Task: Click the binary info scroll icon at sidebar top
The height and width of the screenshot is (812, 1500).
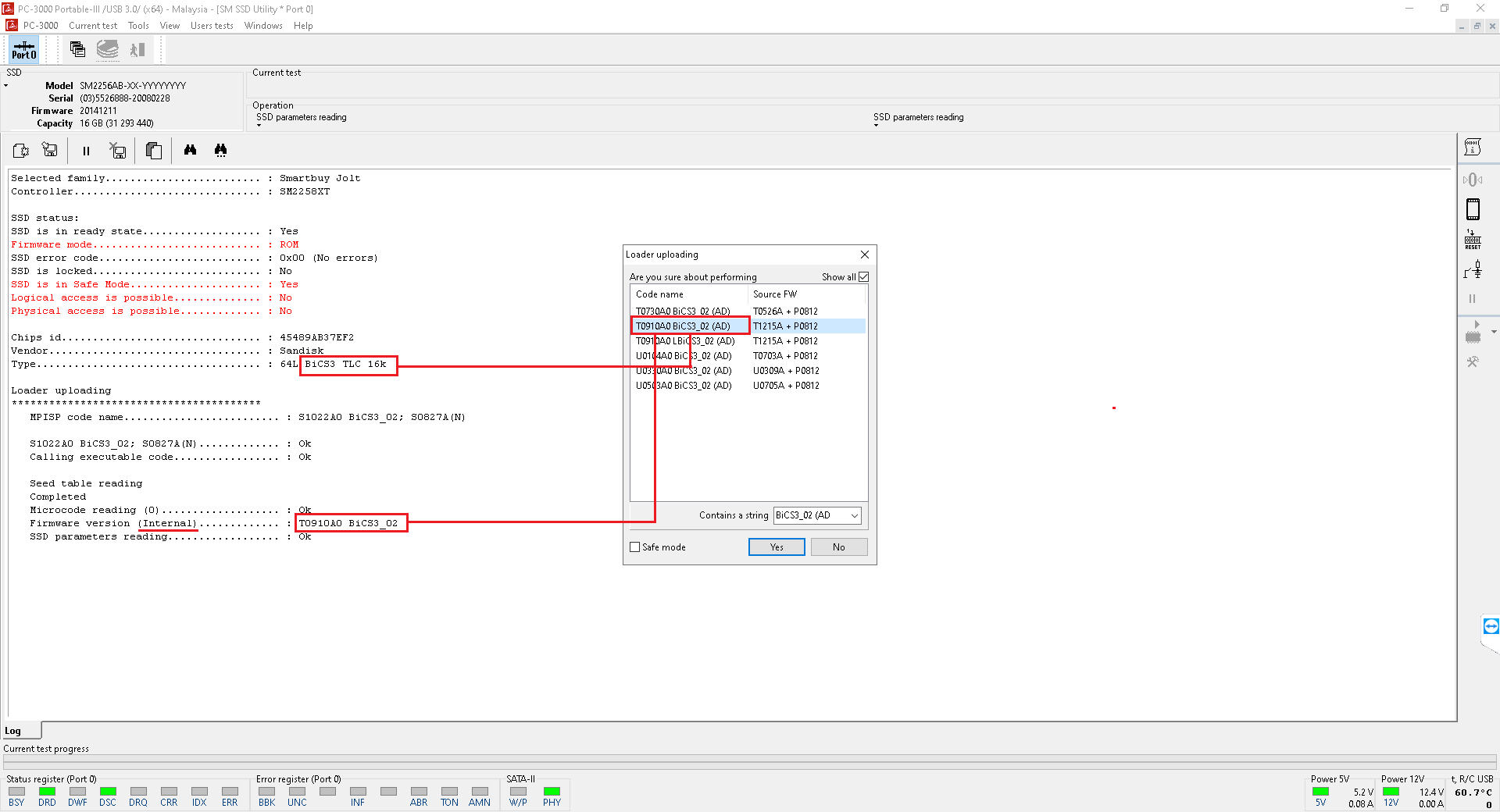Action: tap(1473, 148)
